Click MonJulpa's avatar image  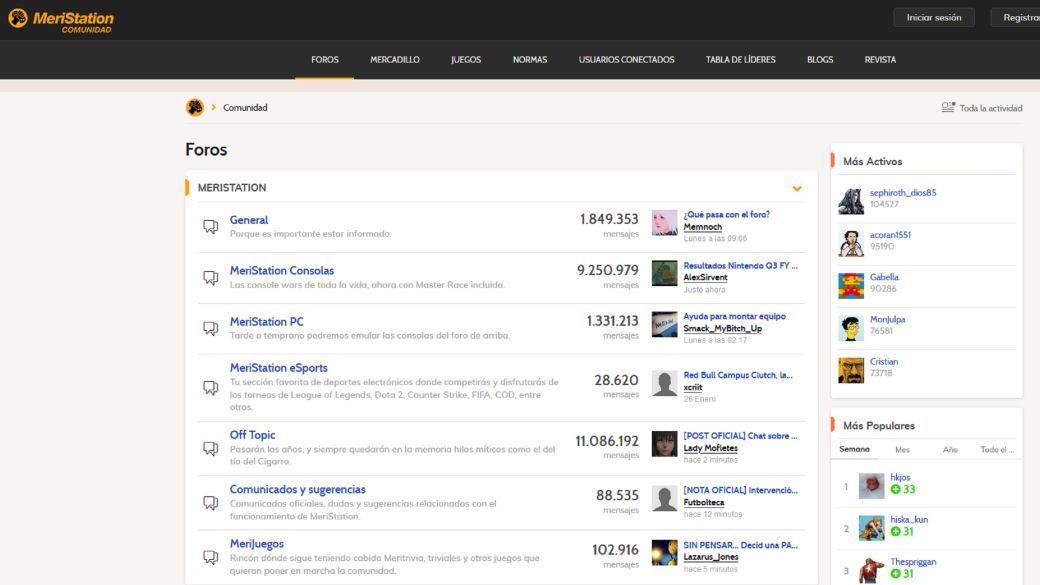click(851, 327)
